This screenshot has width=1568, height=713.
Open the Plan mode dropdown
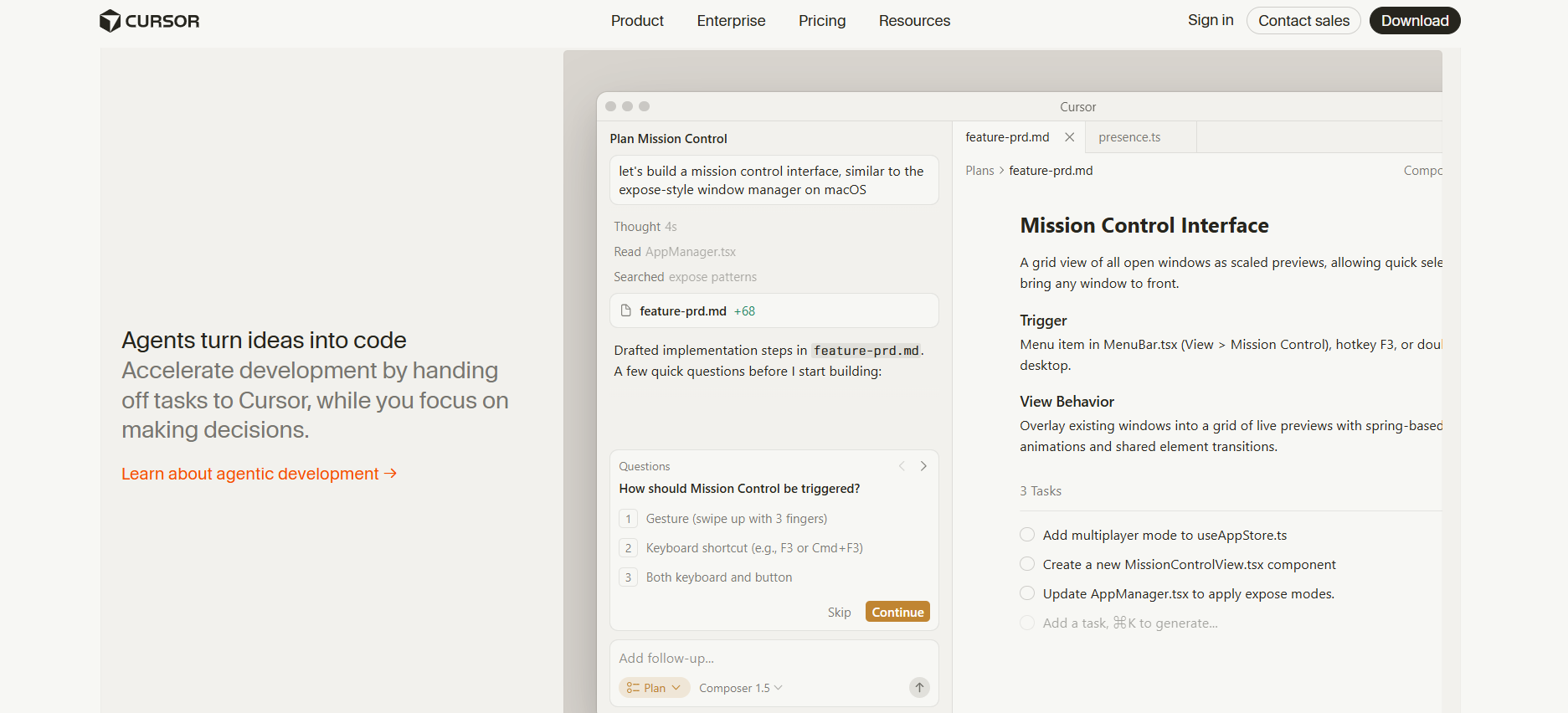(x=654, y=688)
